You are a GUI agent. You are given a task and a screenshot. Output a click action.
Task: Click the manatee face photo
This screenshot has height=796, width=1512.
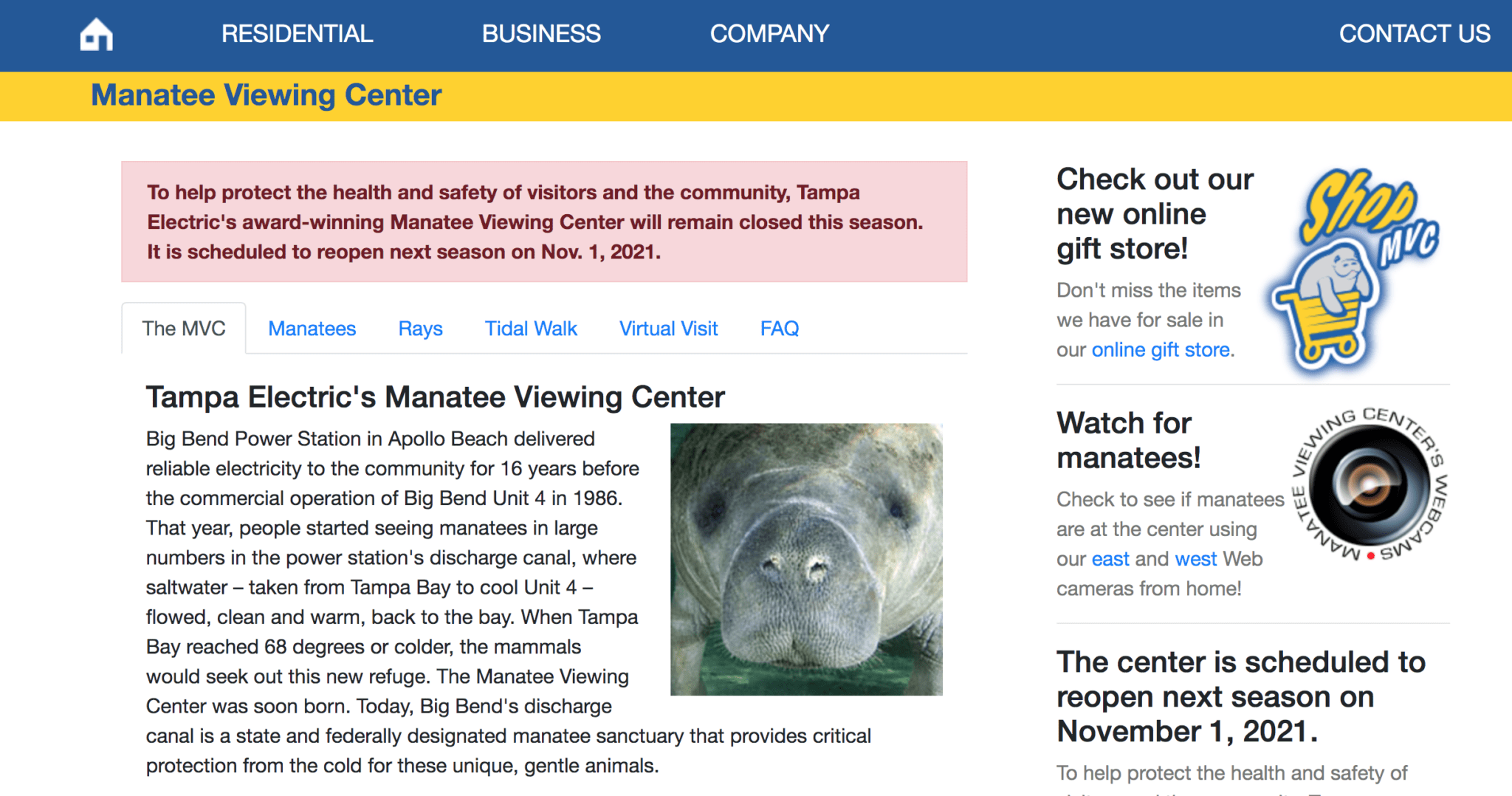click(x=806, y=559)
